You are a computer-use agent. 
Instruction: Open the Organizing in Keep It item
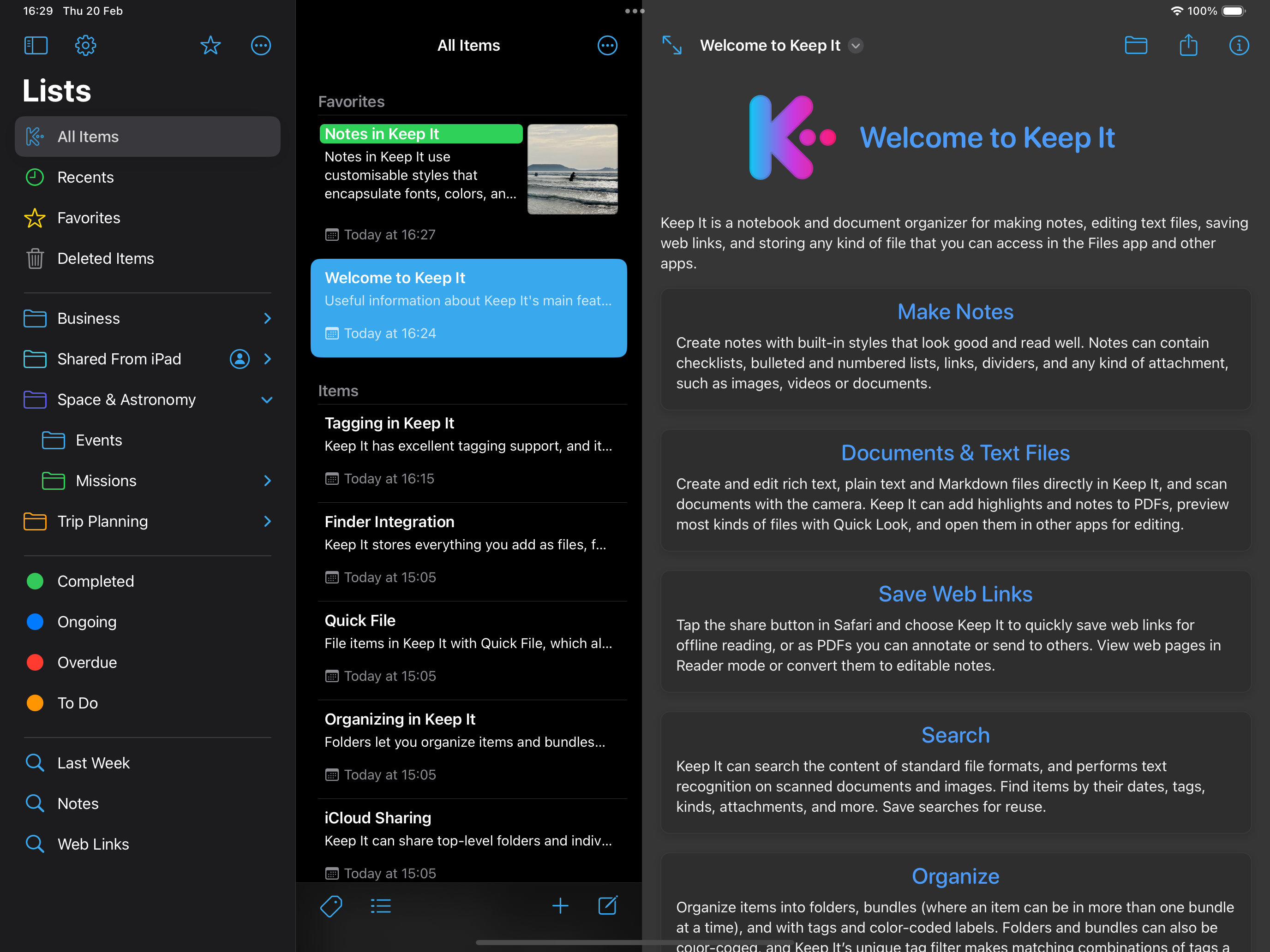(x=468, y=750)
